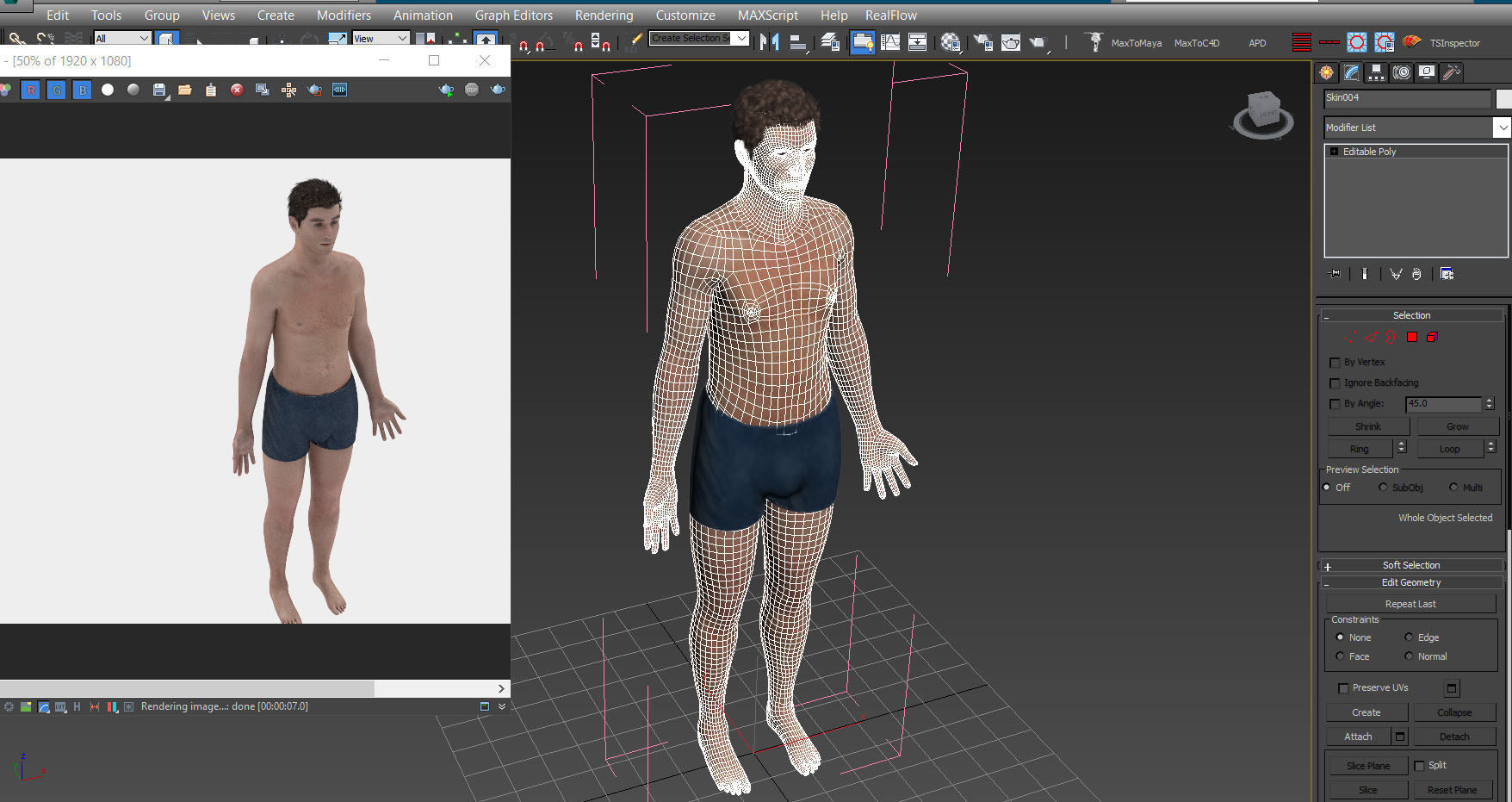Switch to the Create command panel
The image size is (1512, 802).
[x=1327, y=72]
